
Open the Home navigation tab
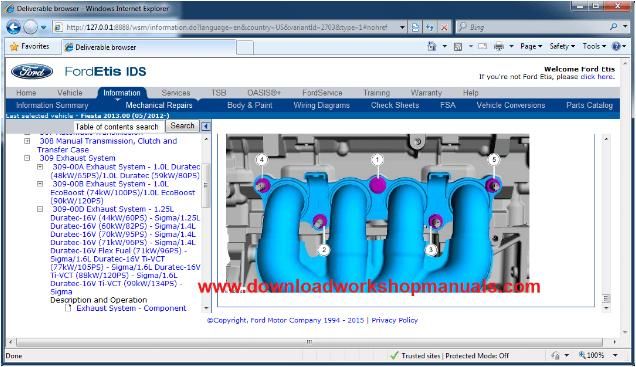[26, 93]
